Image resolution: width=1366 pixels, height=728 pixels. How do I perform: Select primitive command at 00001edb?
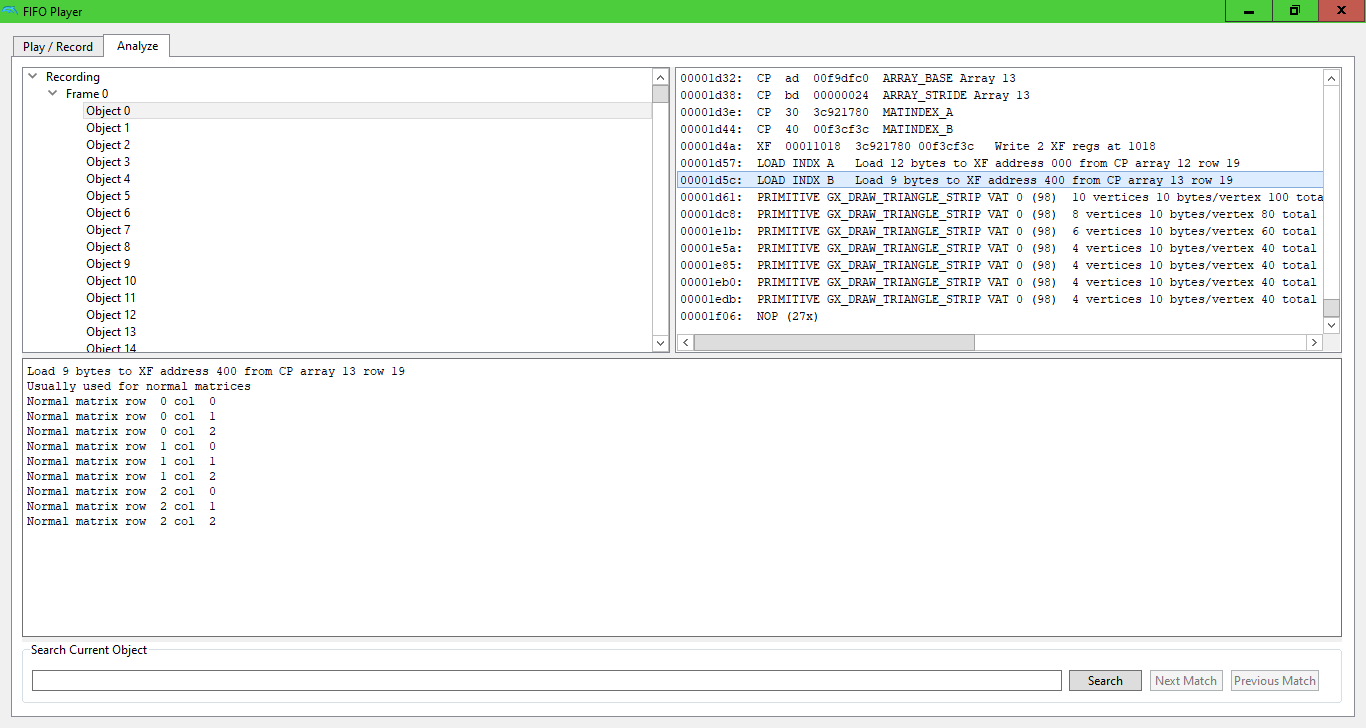[1000, 299]
